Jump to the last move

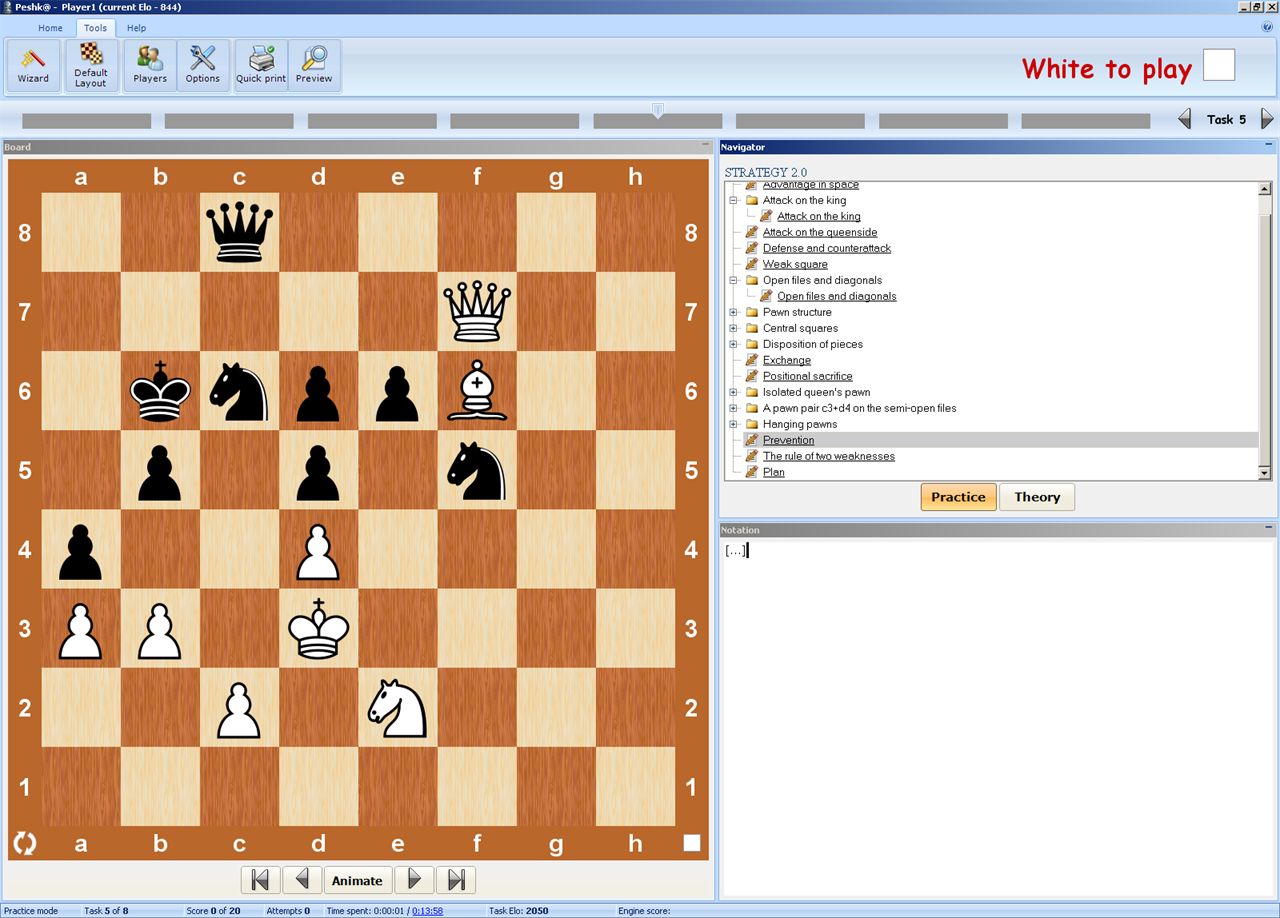(x=456, y=880)
